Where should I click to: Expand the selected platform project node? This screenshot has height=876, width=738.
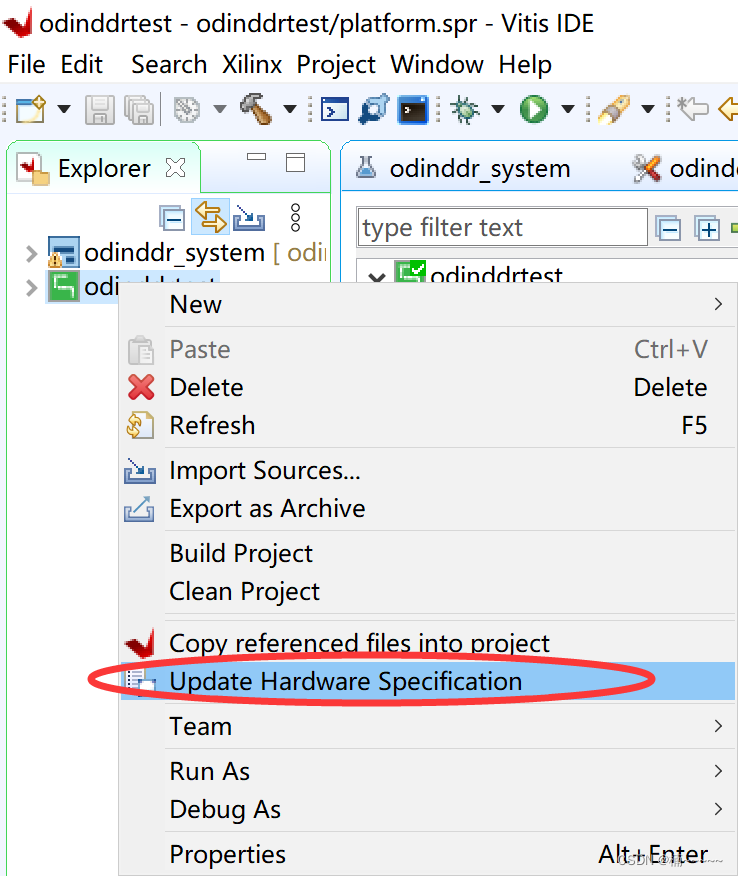(x=32, y=288)
